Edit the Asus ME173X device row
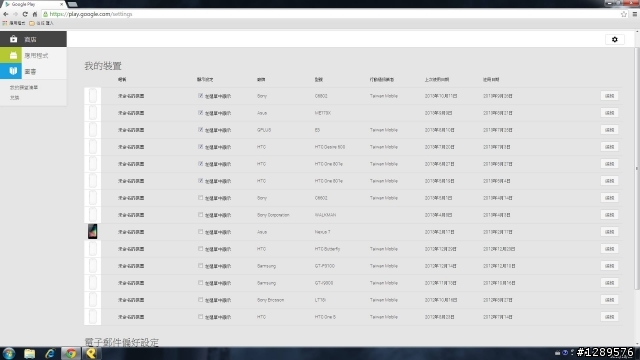Image resolution: width=640 pixels, height=360 pixels. pyautogui.click(x=609, y=113)
